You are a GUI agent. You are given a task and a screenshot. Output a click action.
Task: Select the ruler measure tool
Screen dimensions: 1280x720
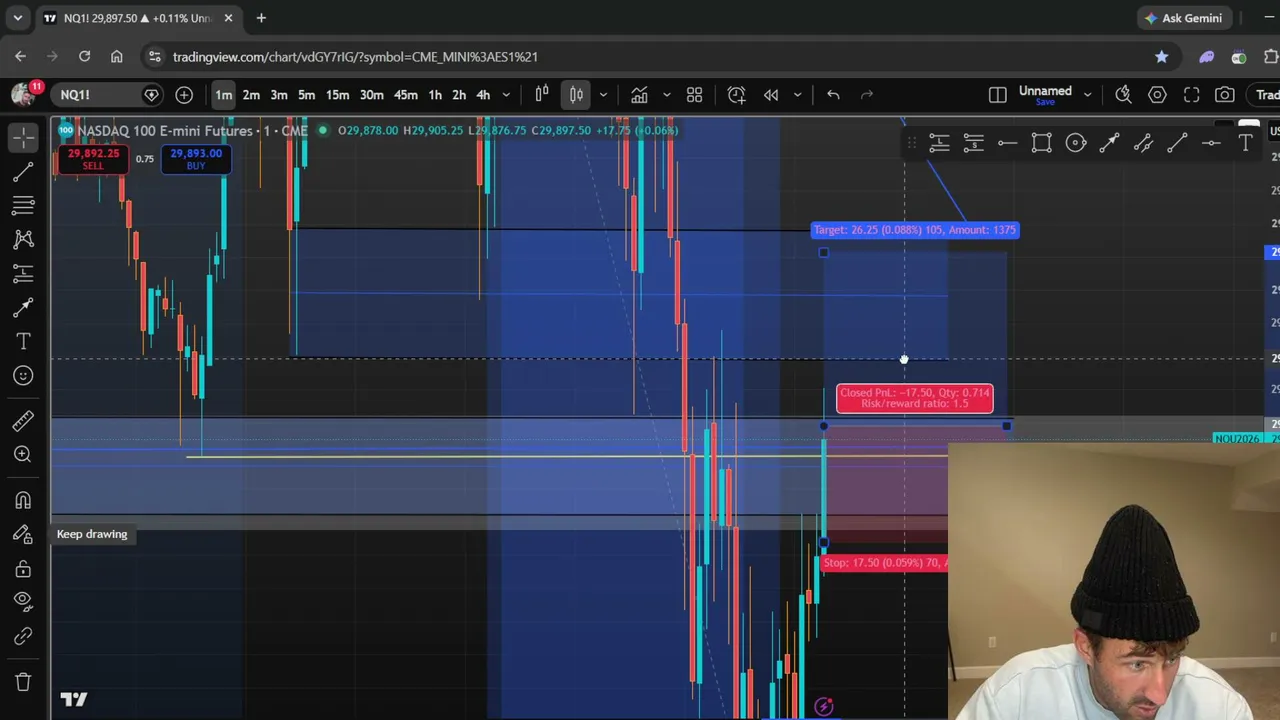(x=23, y=421)
